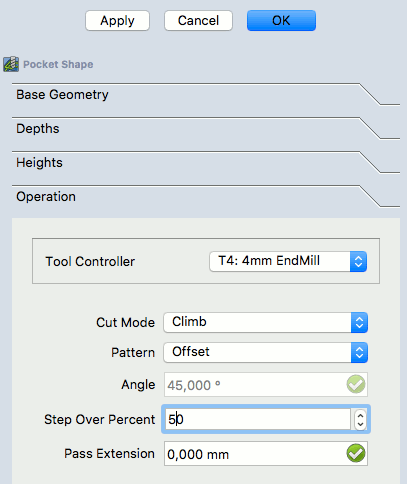Open the Tool Controller dropdown arrows
The image size is (407, 484).
coord(358,261)
